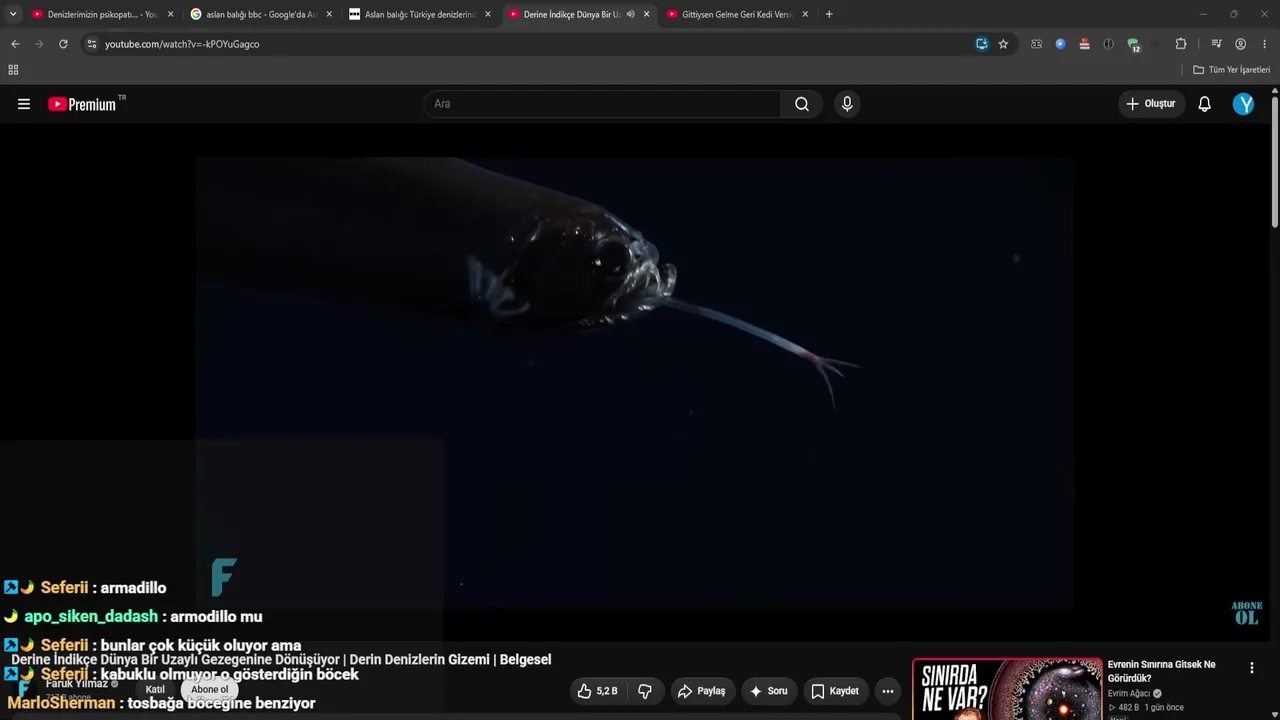Click the YouTube search field
The width and height of the screenshot is (1280, 720).
tap(603, 104)
